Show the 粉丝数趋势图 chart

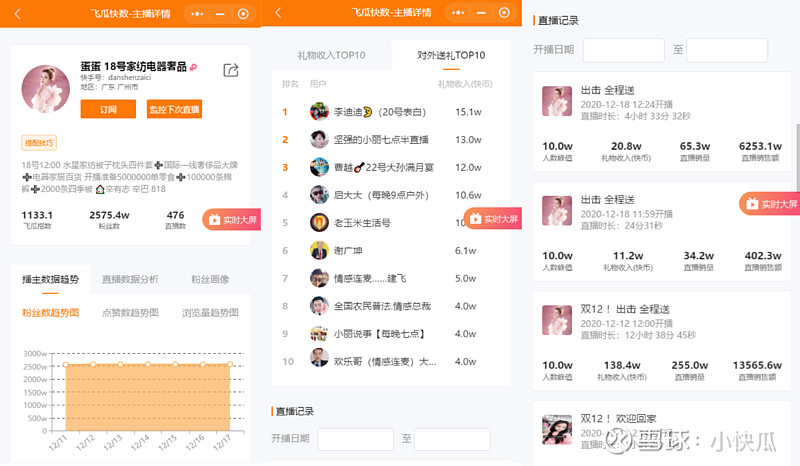51,312
